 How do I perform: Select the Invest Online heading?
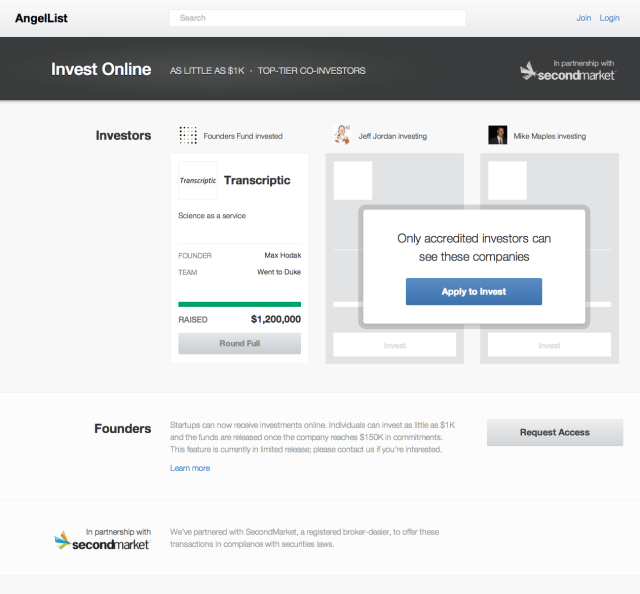pyautogui.click(x=101, y=69)
